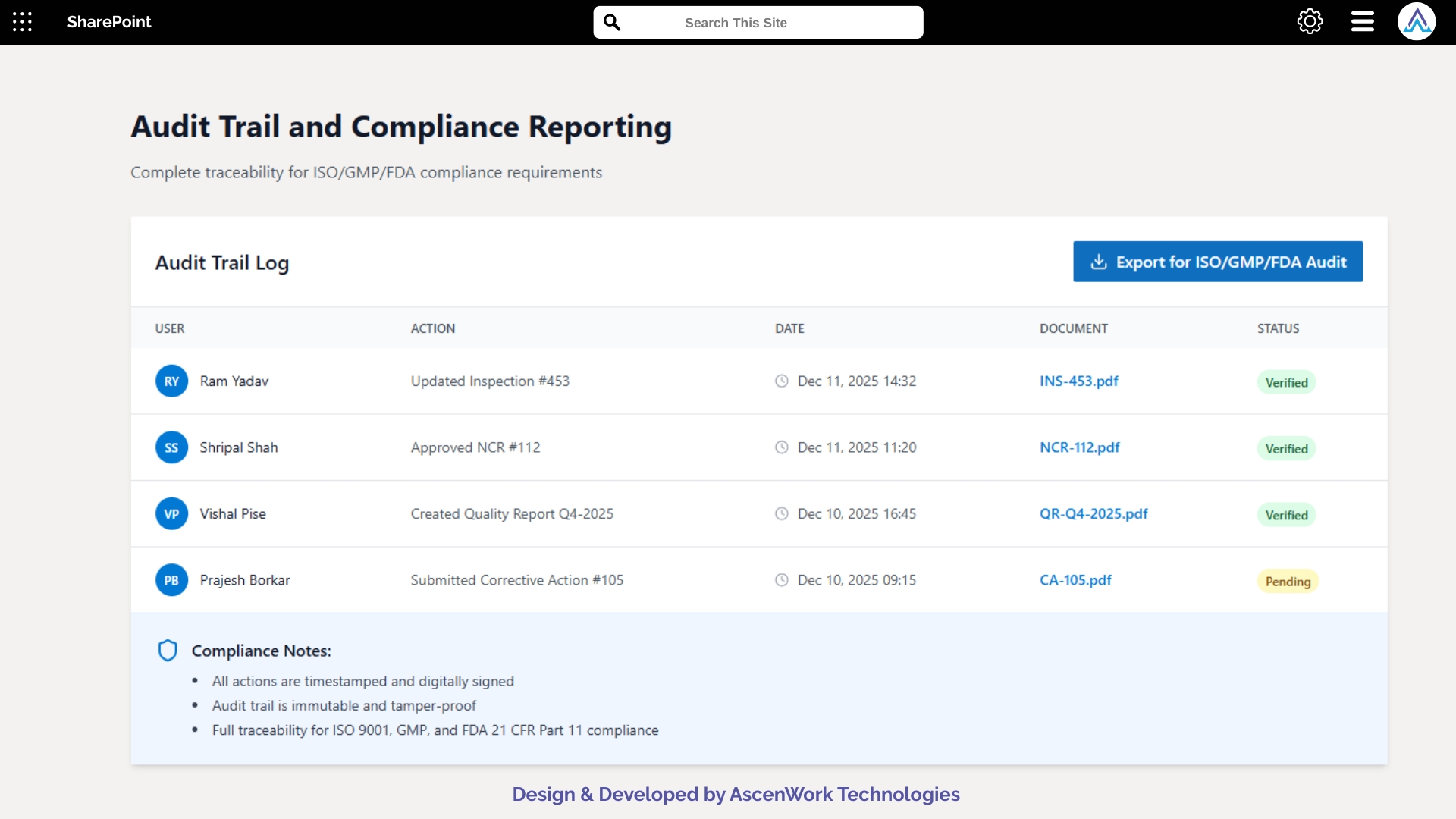Screen dimensions: 1456x819
Task: Open the NCR-112.pdf document link
Action: (1079, 447)
